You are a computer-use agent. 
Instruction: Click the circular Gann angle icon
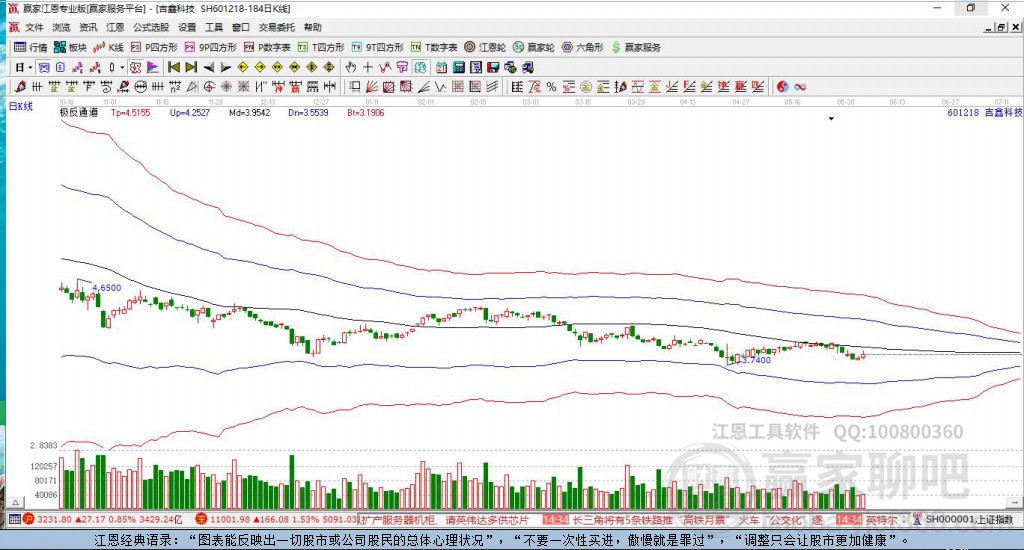coord(209,86)
